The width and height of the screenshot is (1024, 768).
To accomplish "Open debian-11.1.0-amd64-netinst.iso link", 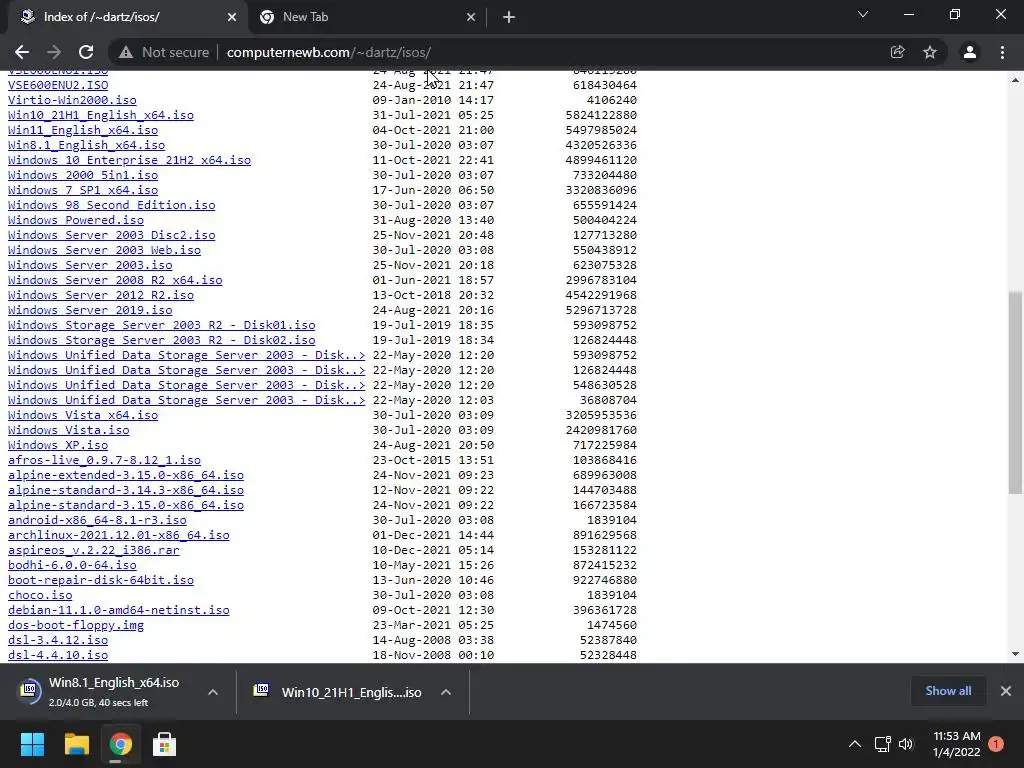I will pyautogui.click(x=119, y=611).
